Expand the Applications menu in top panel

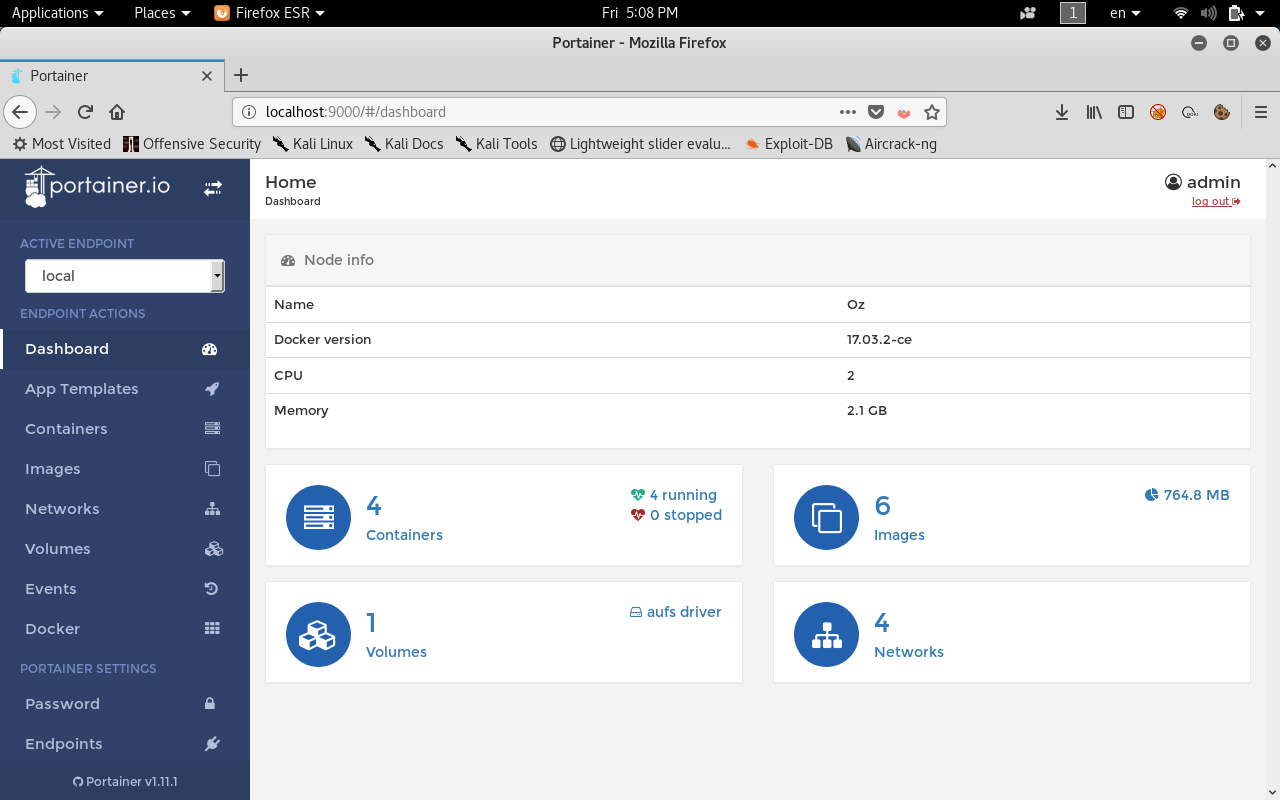[57, 13]
